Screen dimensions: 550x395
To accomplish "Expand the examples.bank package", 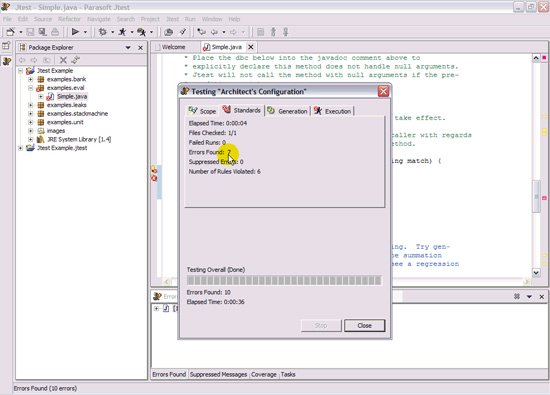I will [x=31, y=79].
